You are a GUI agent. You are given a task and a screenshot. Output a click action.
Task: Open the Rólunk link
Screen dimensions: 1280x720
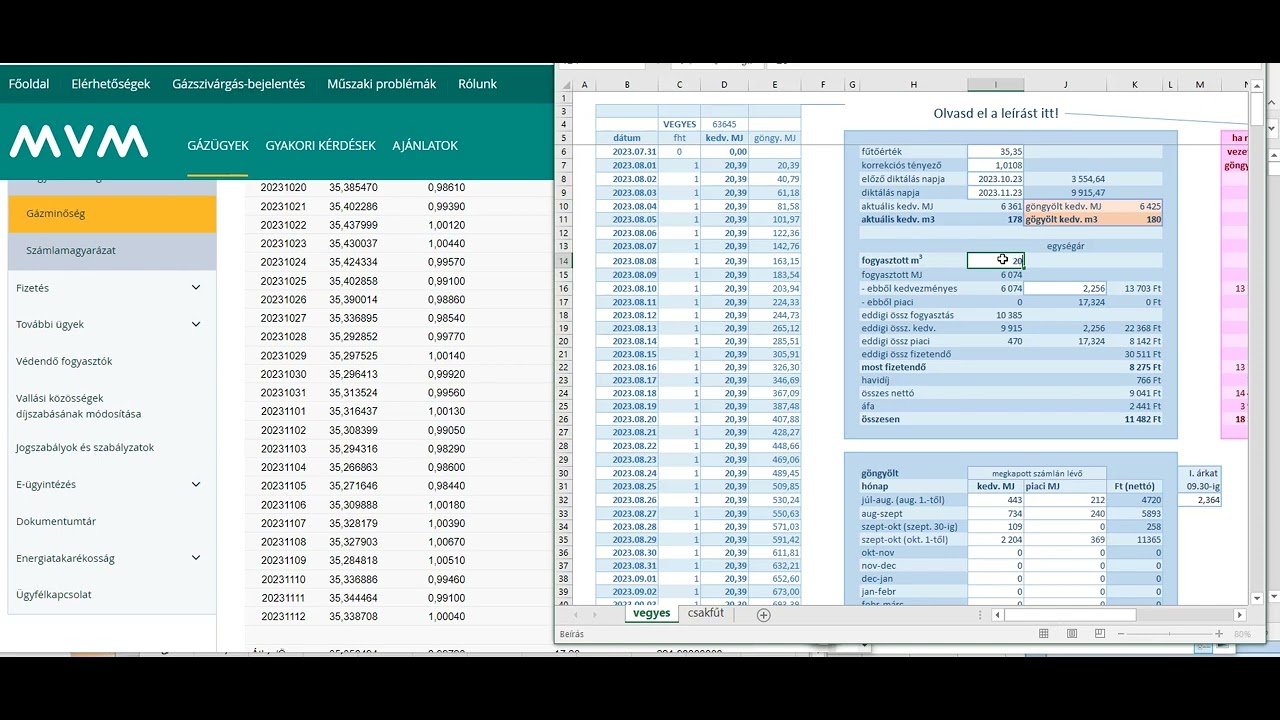click(x=478, y=84)
